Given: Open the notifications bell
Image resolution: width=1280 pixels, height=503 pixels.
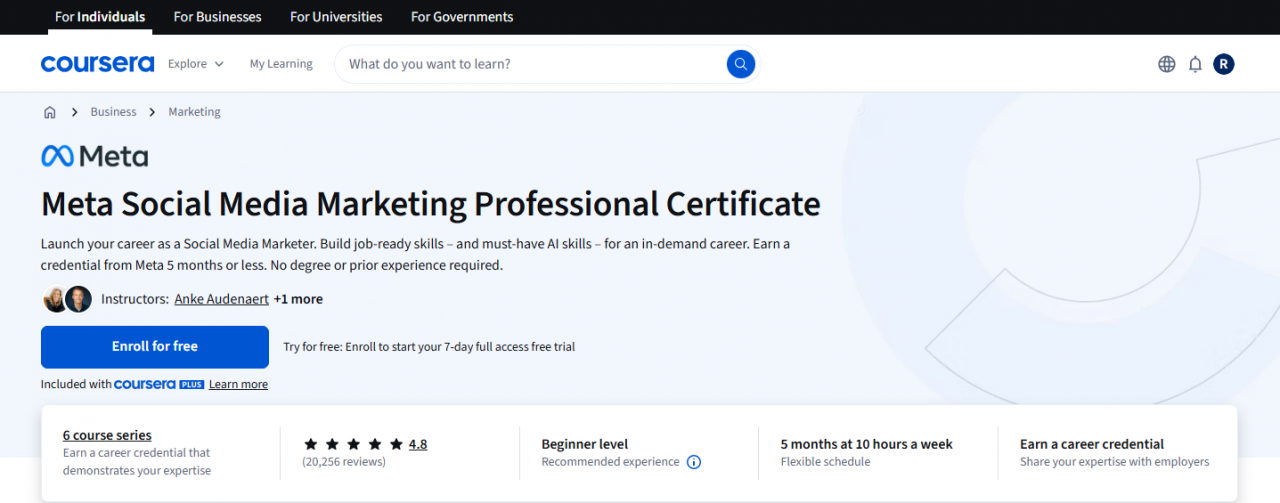Looking at the screenshot, I should (1195, 64).
